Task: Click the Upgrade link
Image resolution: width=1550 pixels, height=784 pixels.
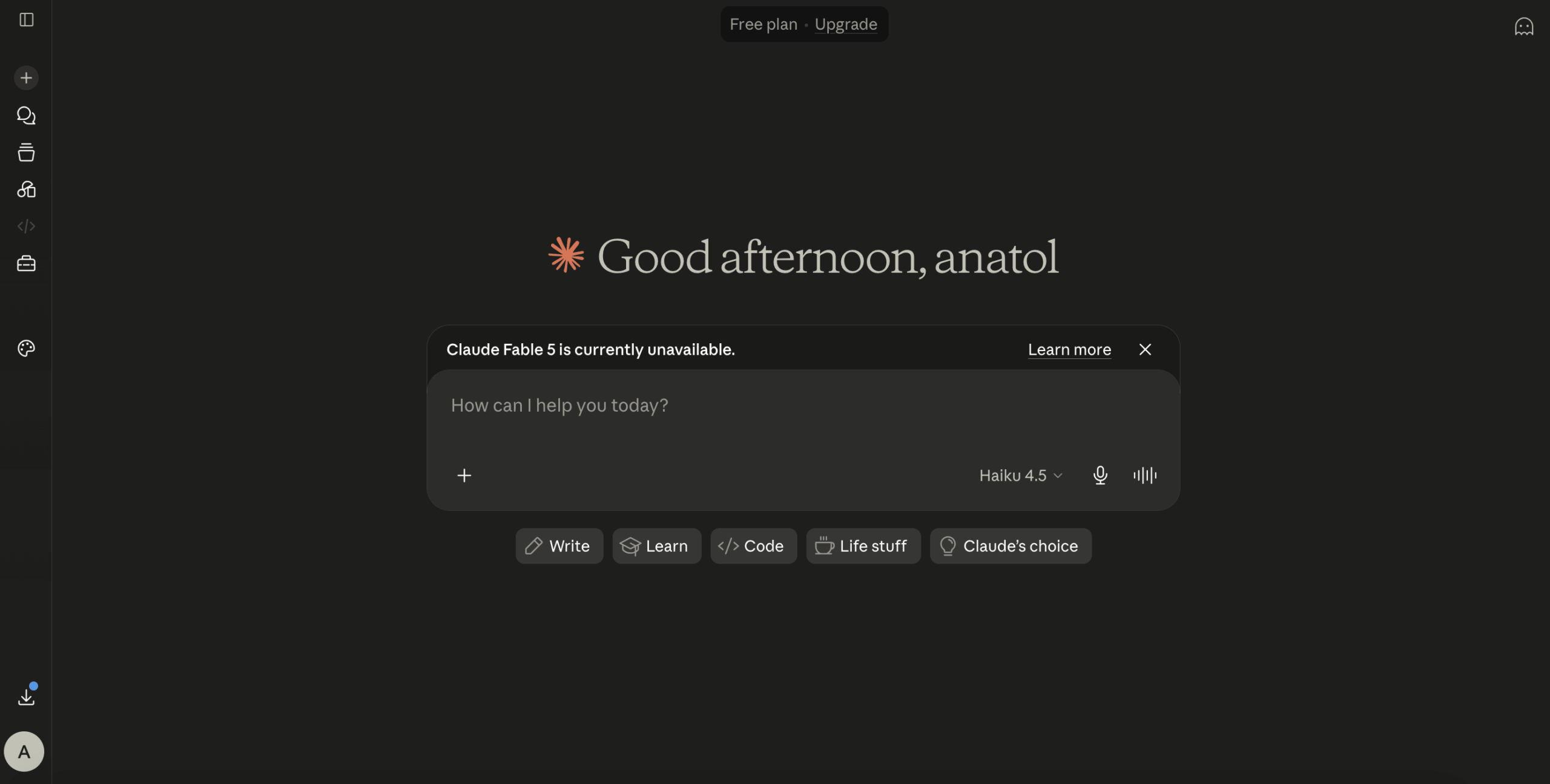Action: pos(845,24)
